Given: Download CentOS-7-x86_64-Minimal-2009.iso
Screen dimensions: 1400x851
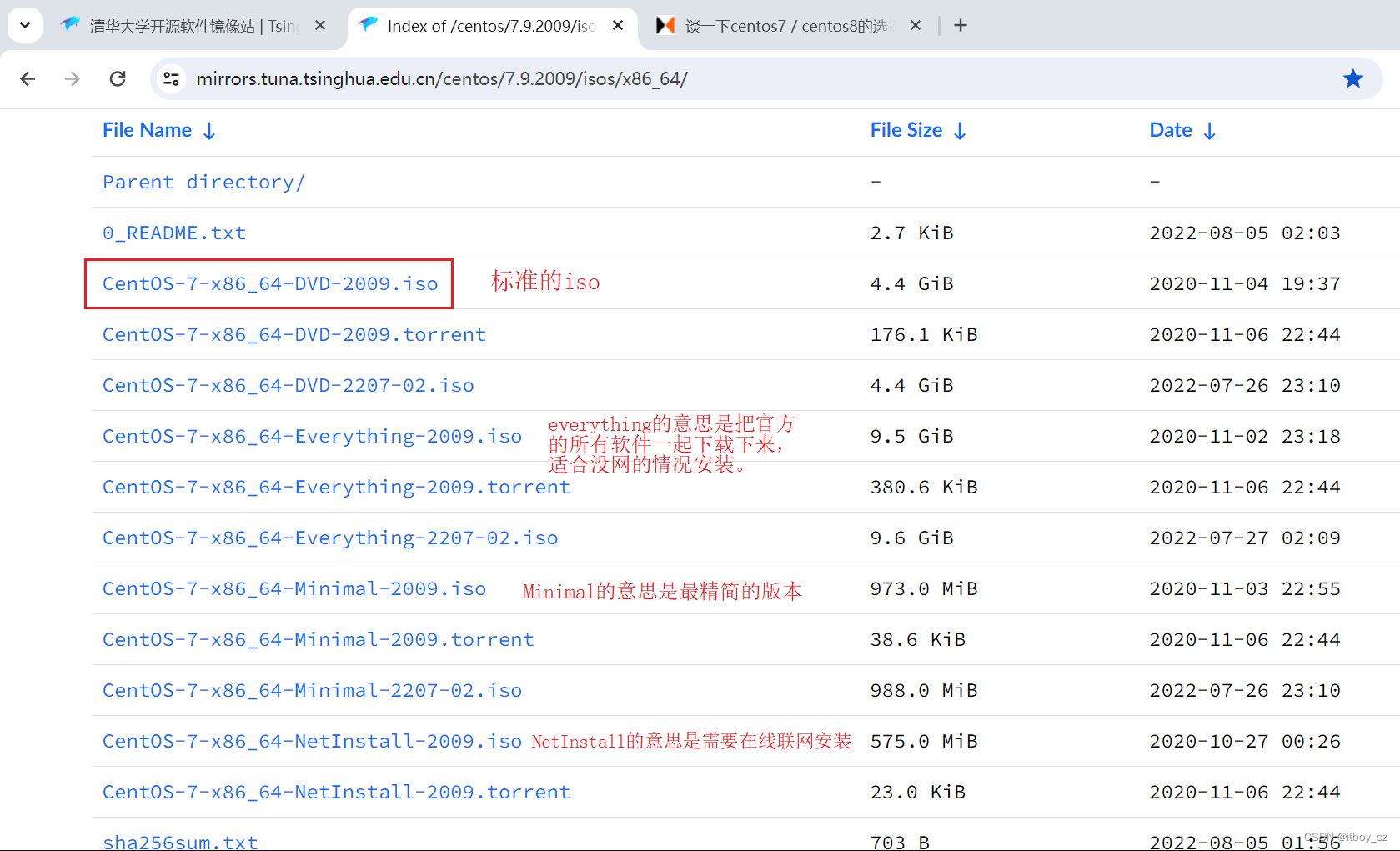Looking at the screenshot, I should tap(294, 588).
